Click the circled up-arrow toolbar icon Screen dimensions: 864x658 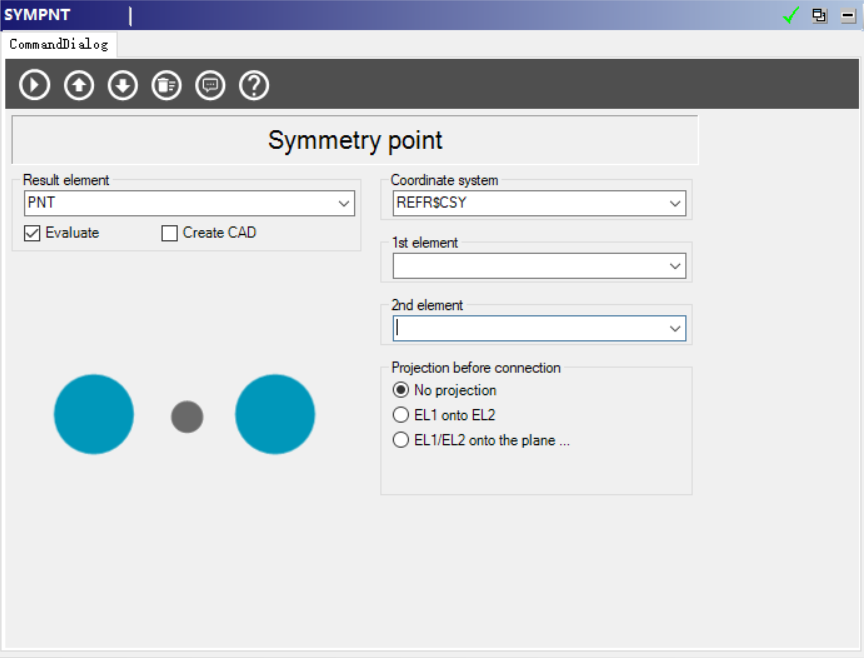pyautogui.click(x=79, y=85)
